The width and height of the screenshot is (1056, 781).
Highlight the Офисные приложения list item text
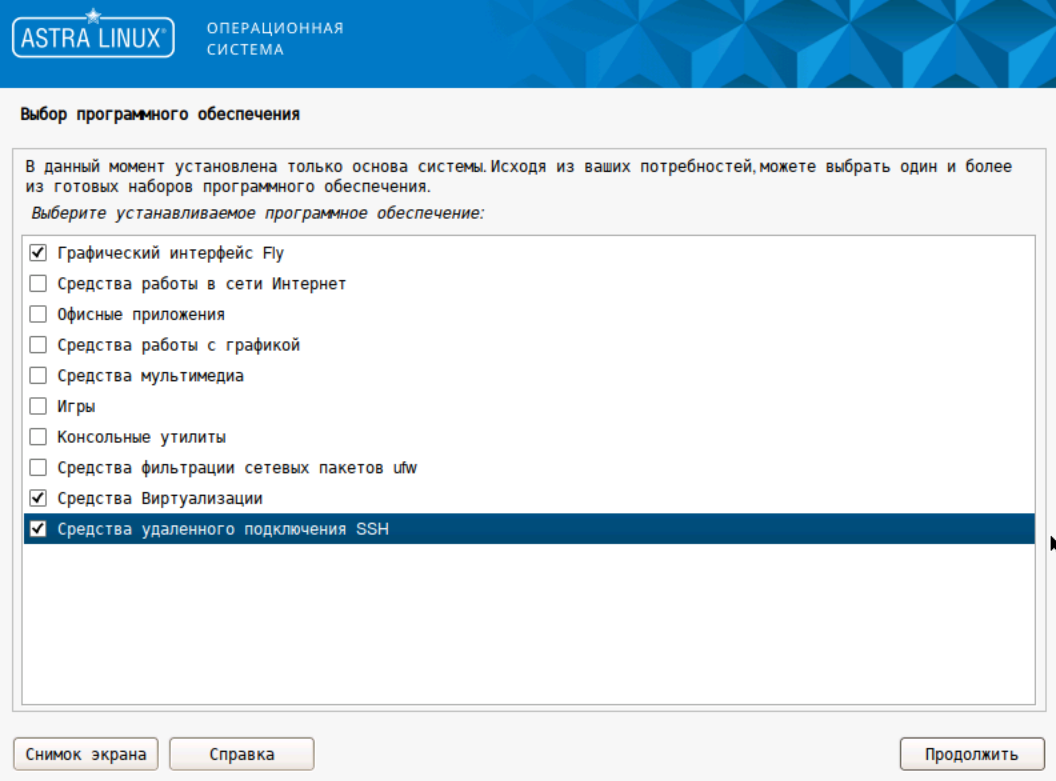click(x=141, y=315)
